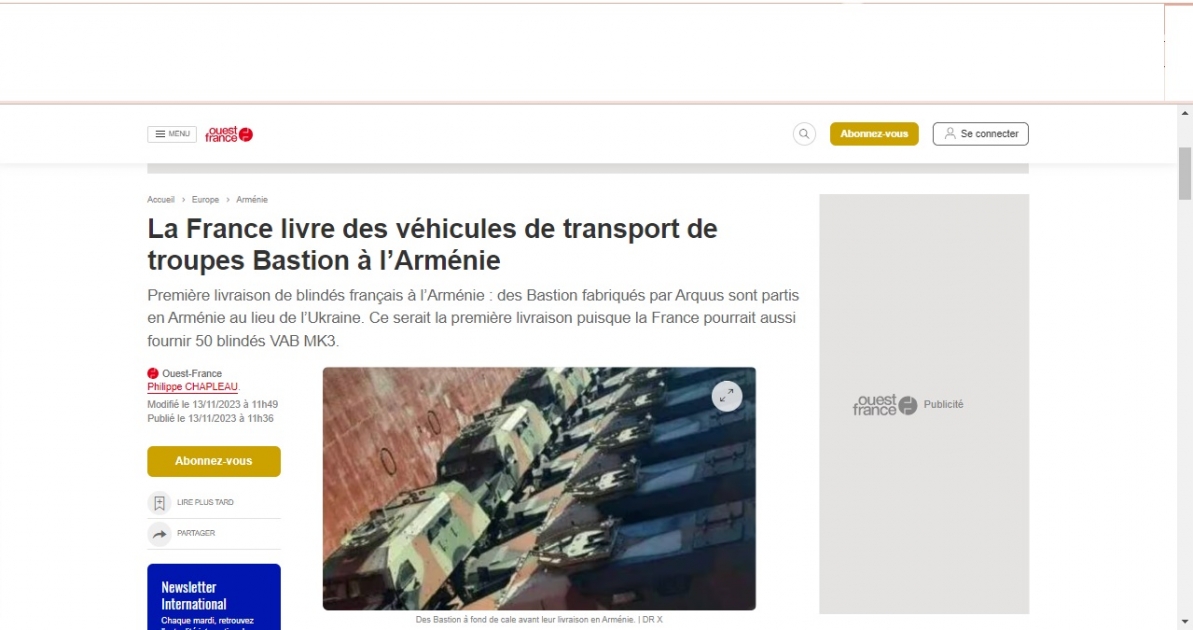Open Arménie breadcrumb link

tap(252, 199)
